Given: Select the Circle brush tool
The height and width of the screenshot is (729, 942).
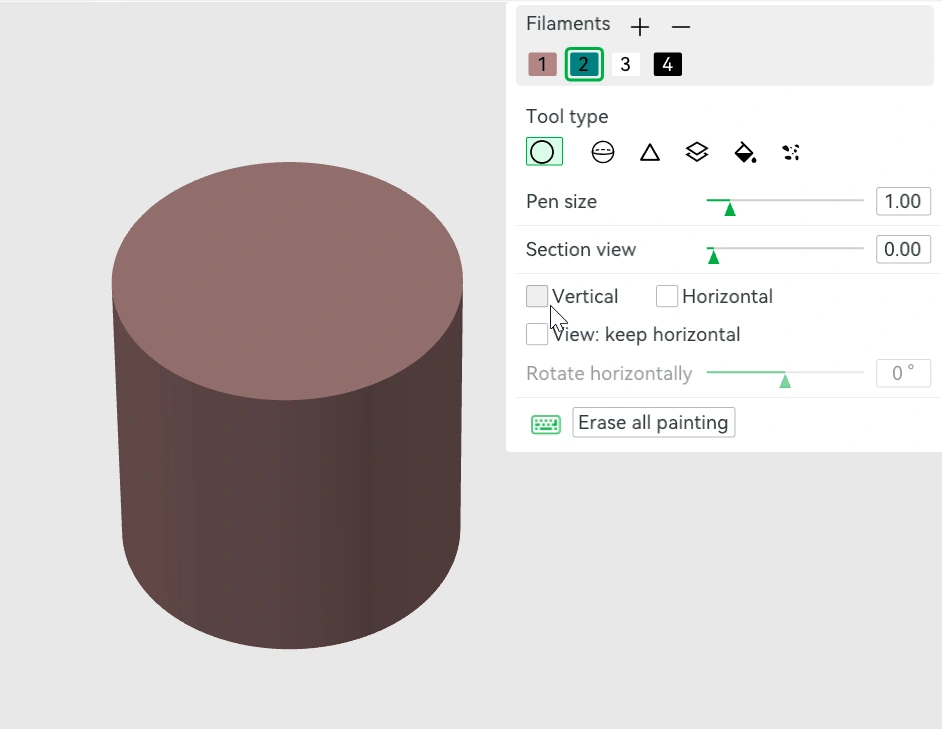Looking at the screenshot, I should (544, 151).
